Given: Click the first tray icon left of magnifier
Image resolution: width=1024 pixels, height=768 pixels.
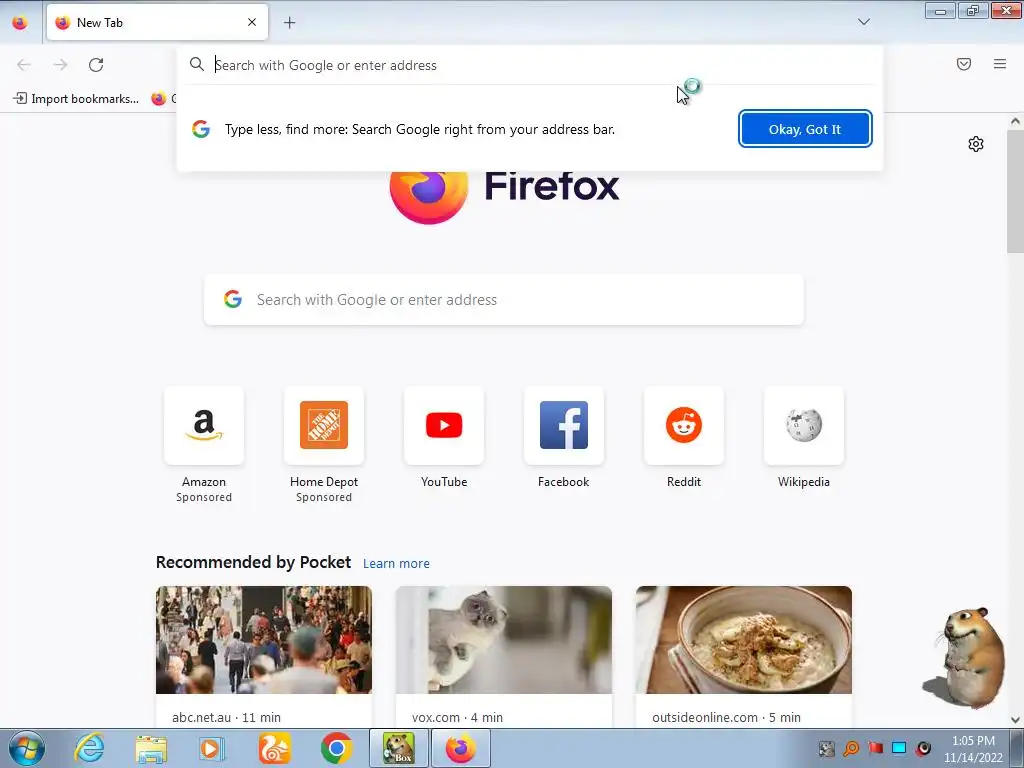Looking at the screenshot, I should 827,748.
